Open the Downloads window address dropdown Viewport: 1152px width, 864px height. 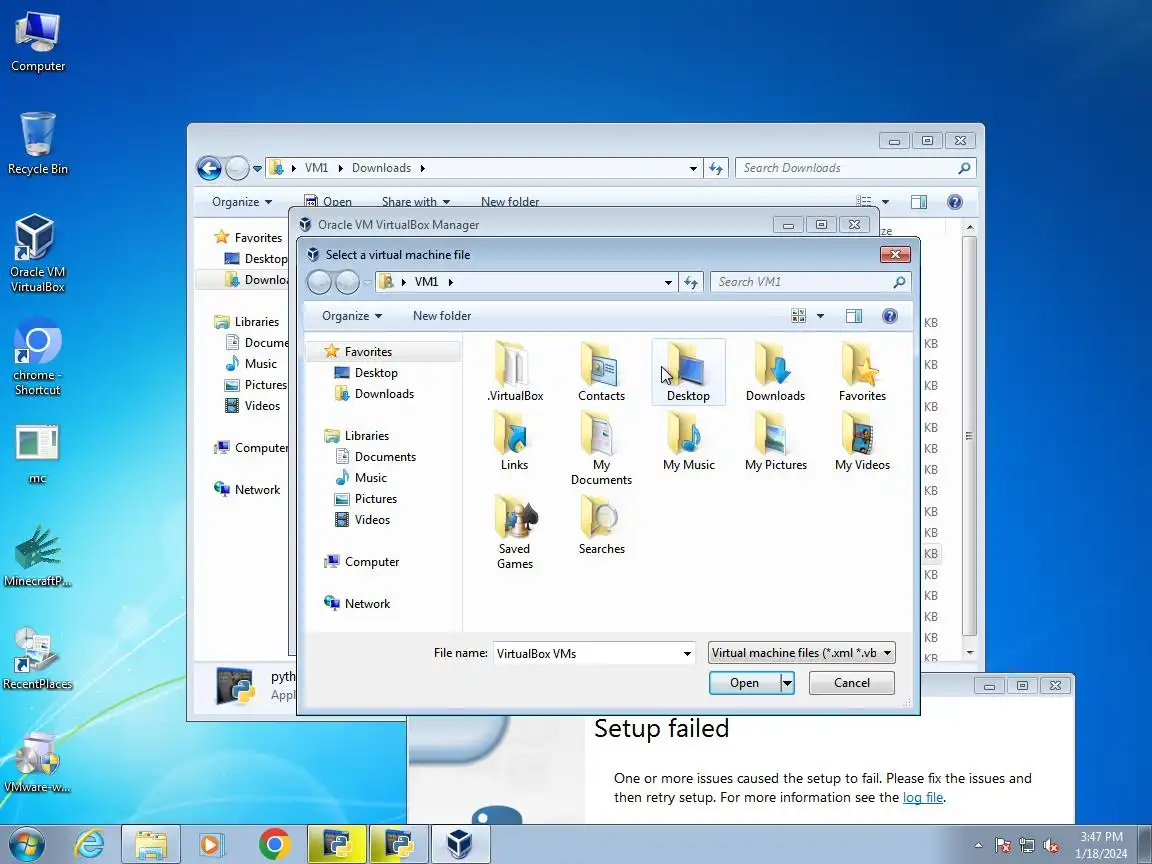[693, 168]
